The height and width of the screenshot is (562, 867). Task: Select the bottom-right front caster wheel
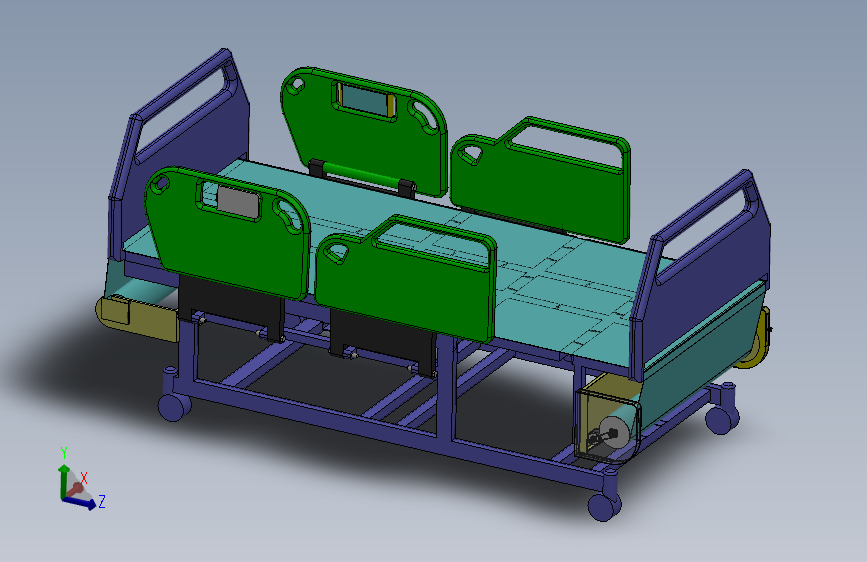tap(603, 507)
